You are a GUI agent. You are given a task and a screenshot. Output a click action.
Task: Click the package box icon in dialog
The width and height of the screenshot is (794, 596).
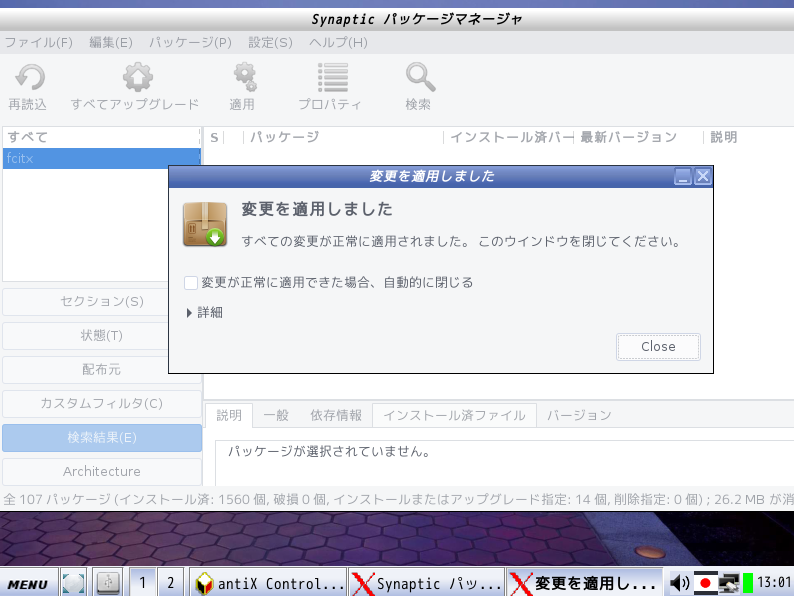(x=205, y=224)
